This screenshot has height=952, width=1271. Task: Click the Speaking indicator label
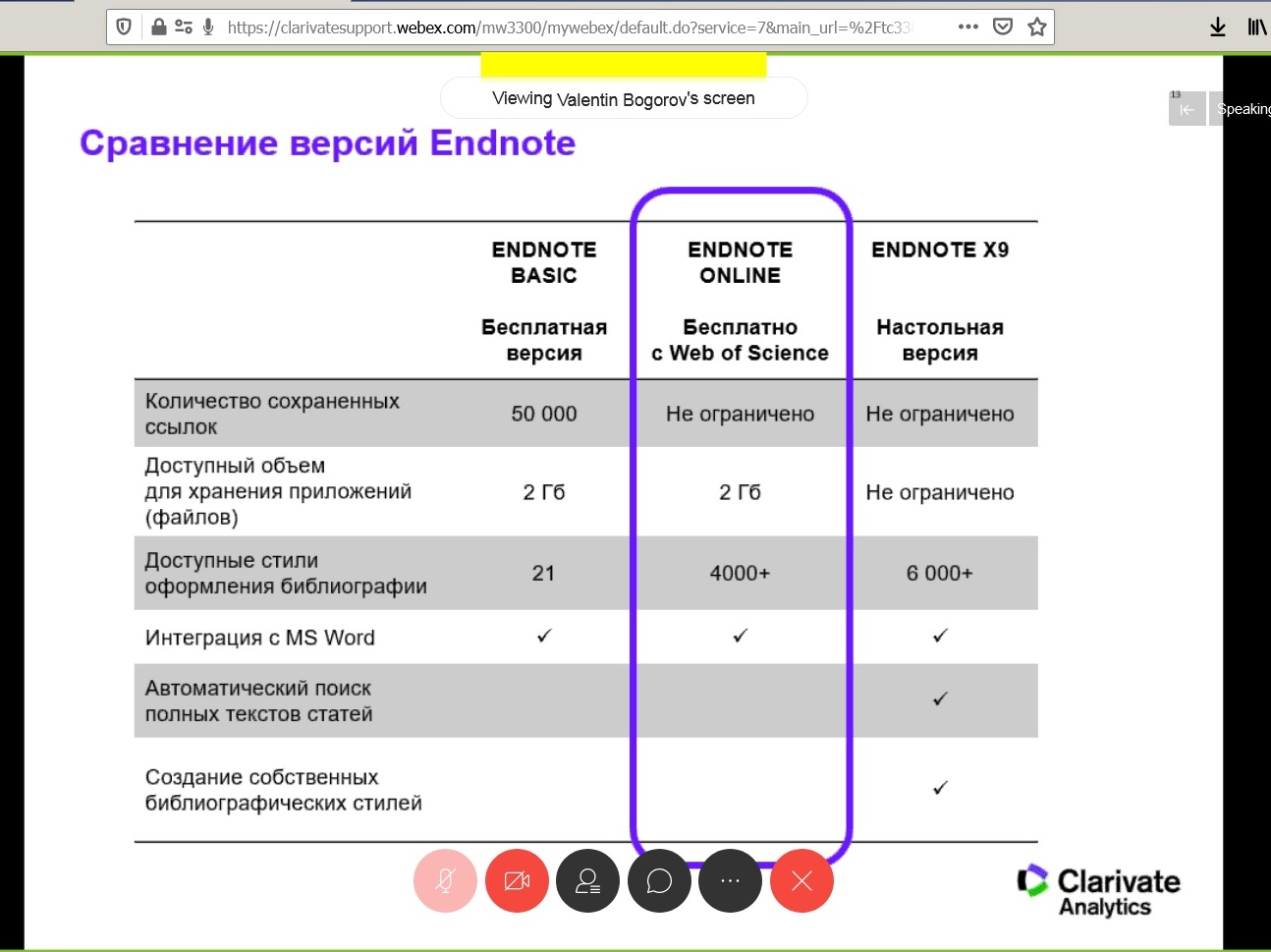tap(1243, 109)
